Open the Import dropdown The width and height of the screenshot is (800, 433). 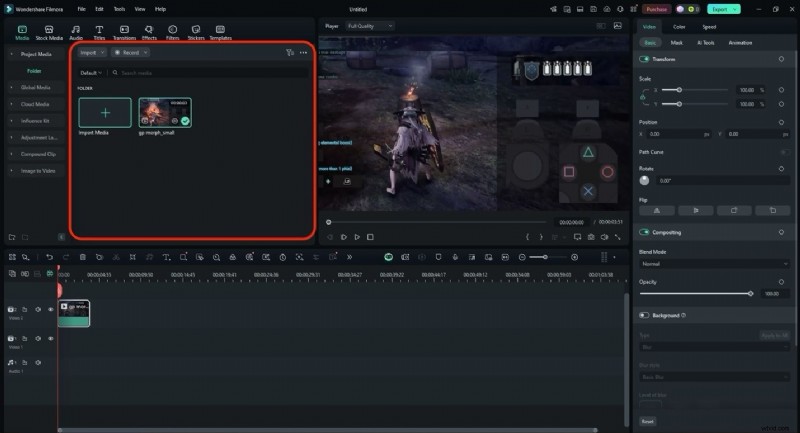[x=92, y=53]
